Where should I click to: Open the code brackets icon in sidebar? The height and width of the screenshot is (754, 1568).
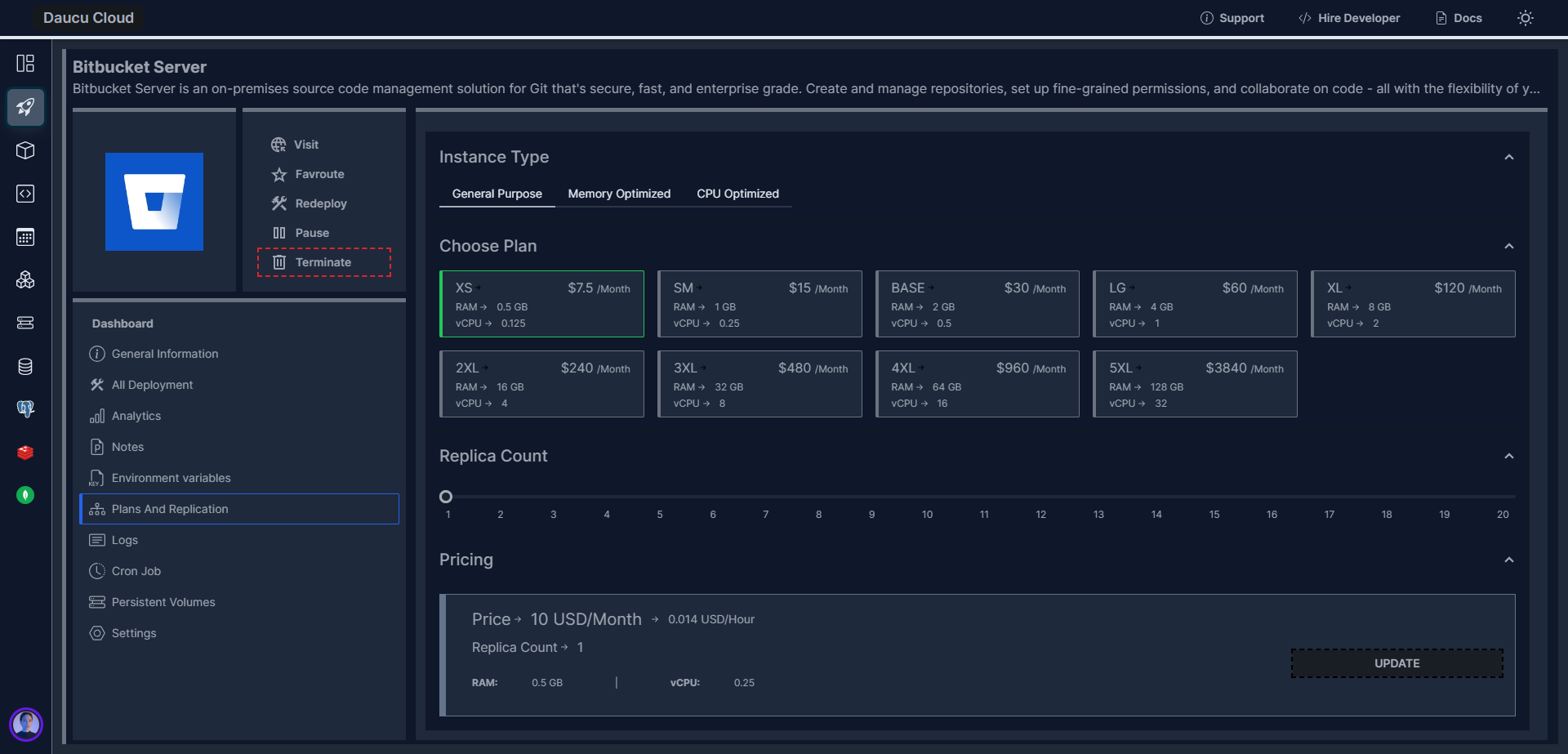tap(25, 194)
